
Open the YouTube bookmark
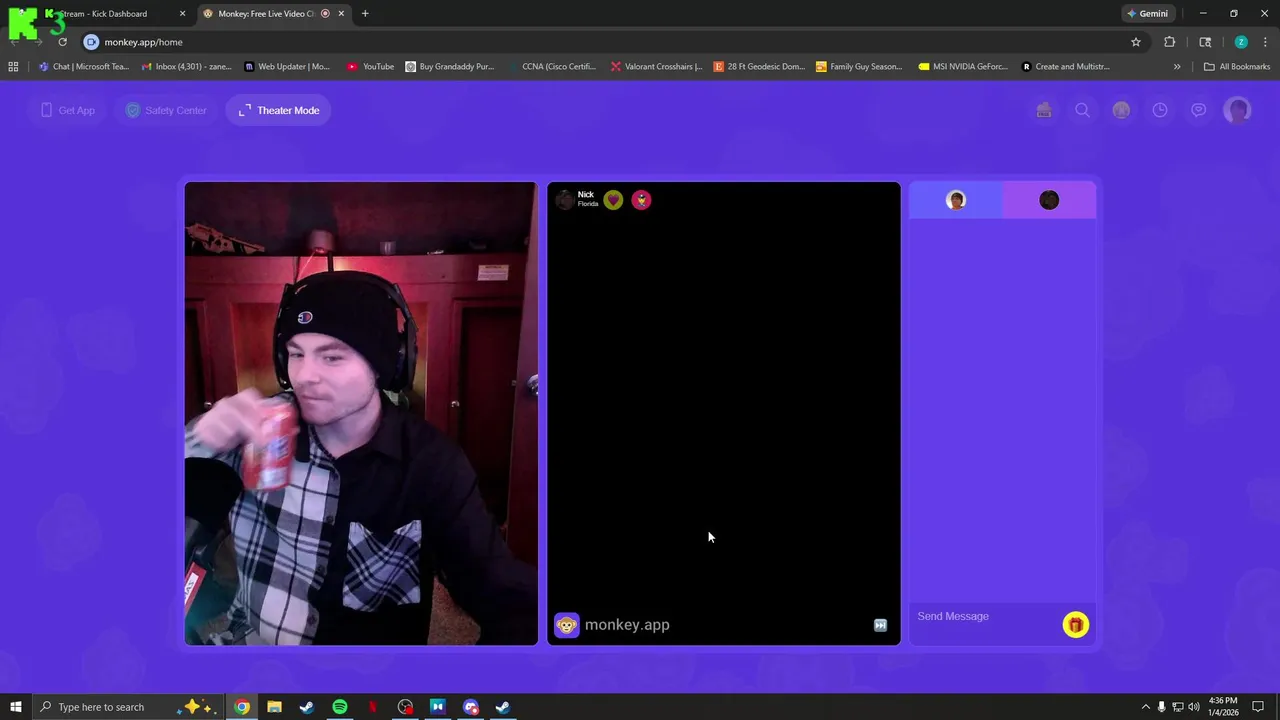coord(370,67)
